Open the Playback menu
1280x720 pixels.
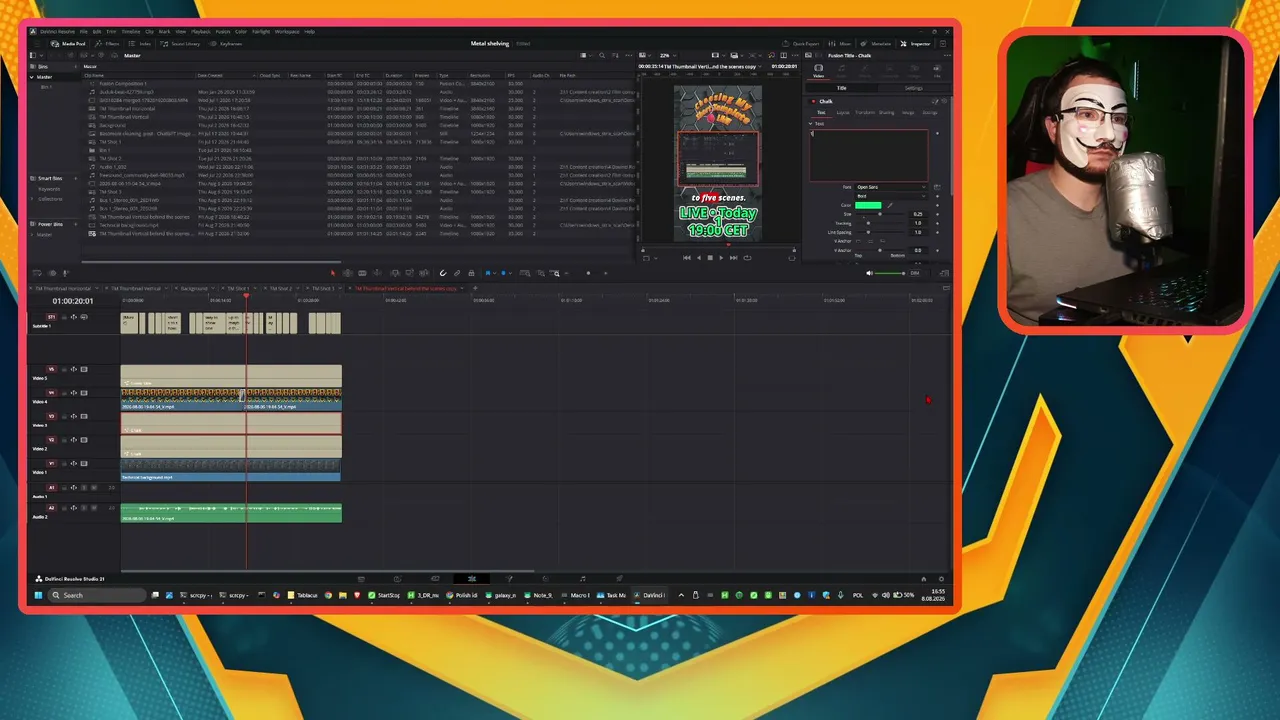[201, 32]
